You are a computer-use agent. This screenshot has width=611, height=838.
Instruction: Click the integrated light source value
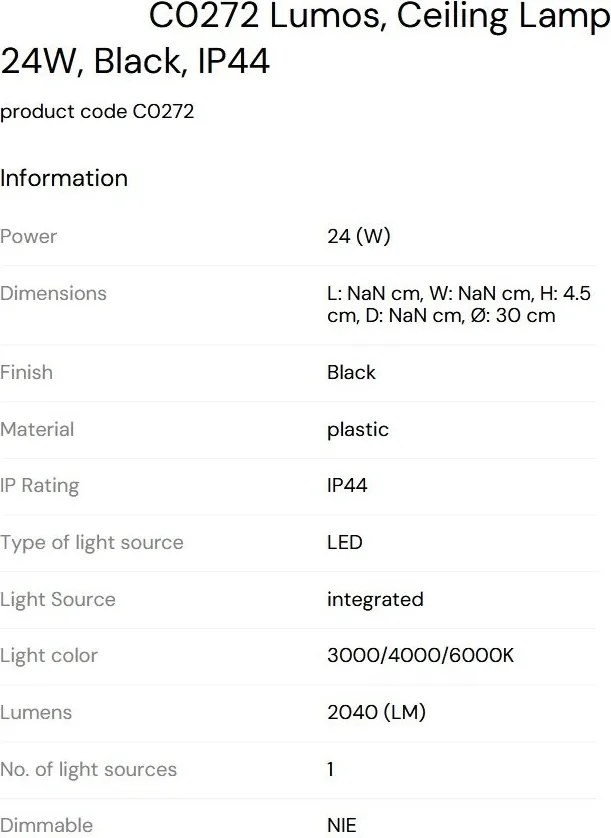[375, 600]
